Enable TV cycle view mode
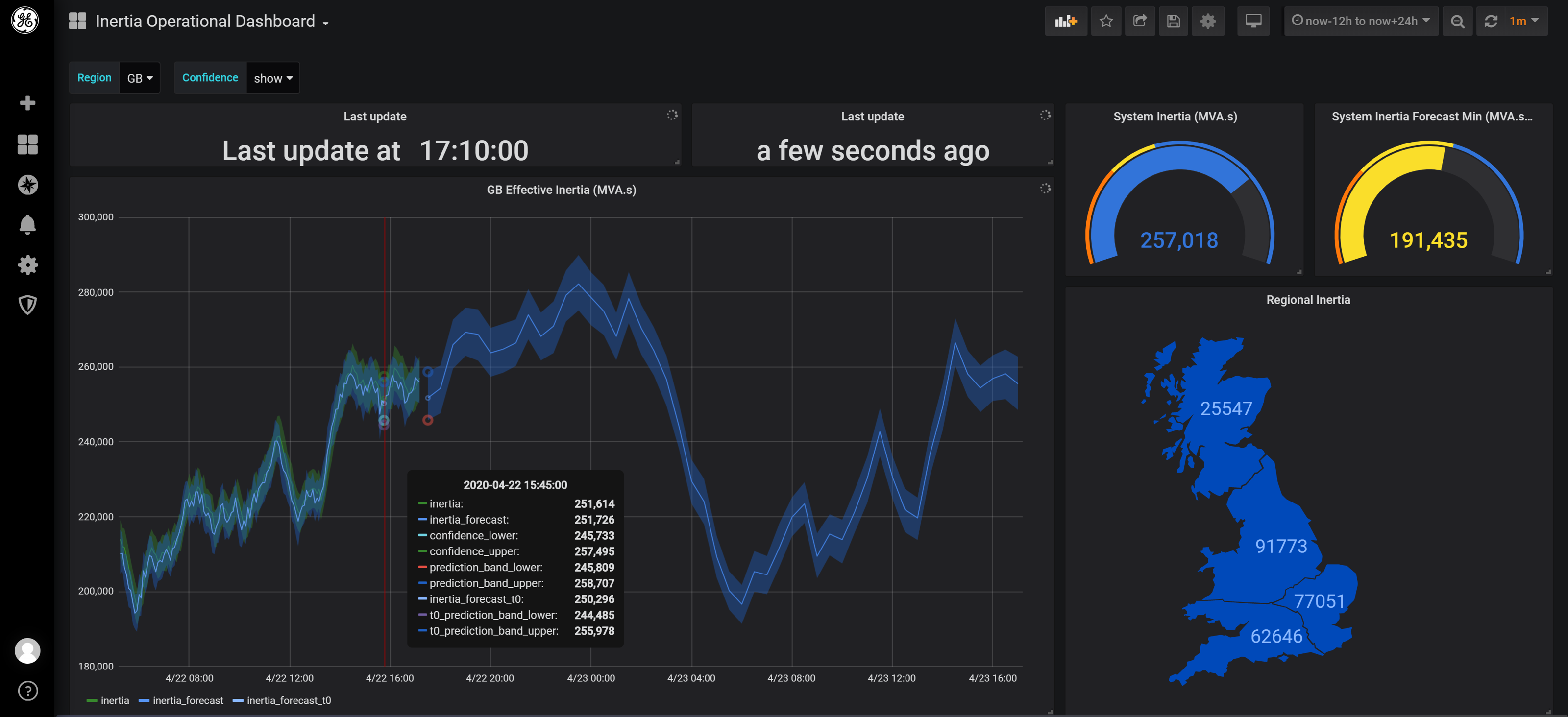Screen dimensions: 1568x717 pos(1253,21)
